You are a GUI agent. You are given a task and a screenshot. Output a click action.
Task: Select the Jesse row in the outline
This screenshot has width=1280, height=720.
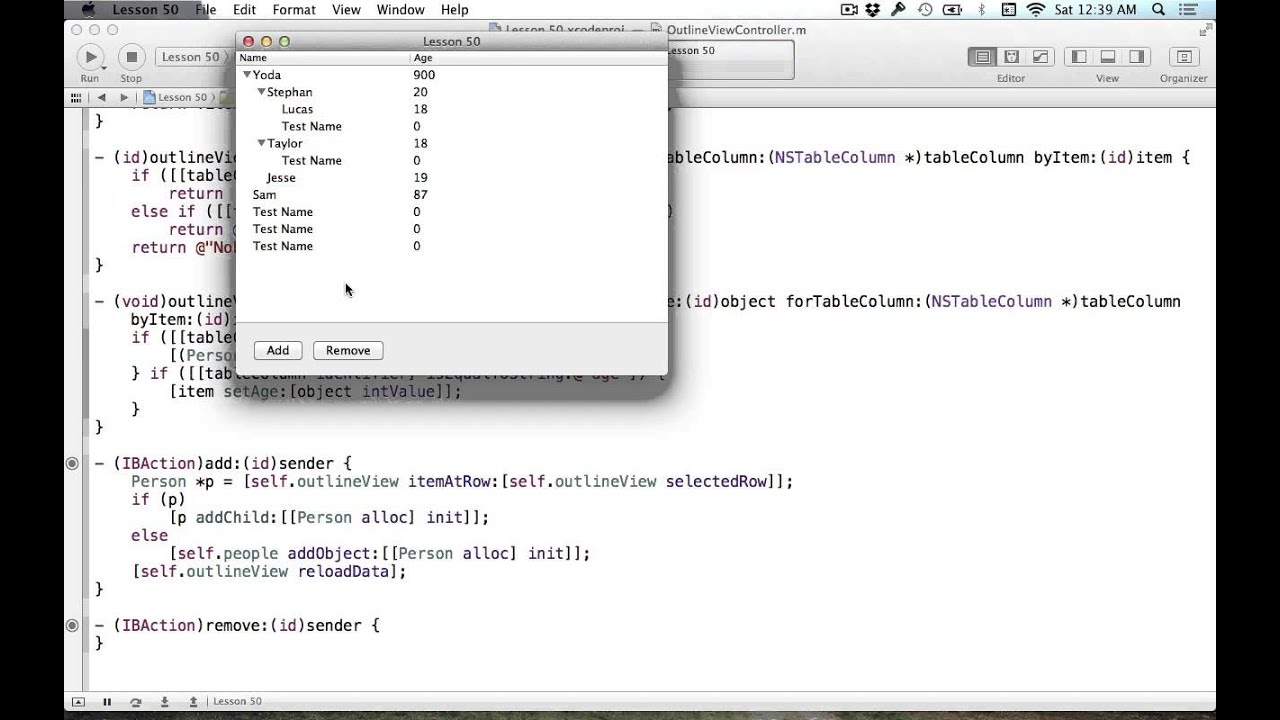[x=451, y=178]
